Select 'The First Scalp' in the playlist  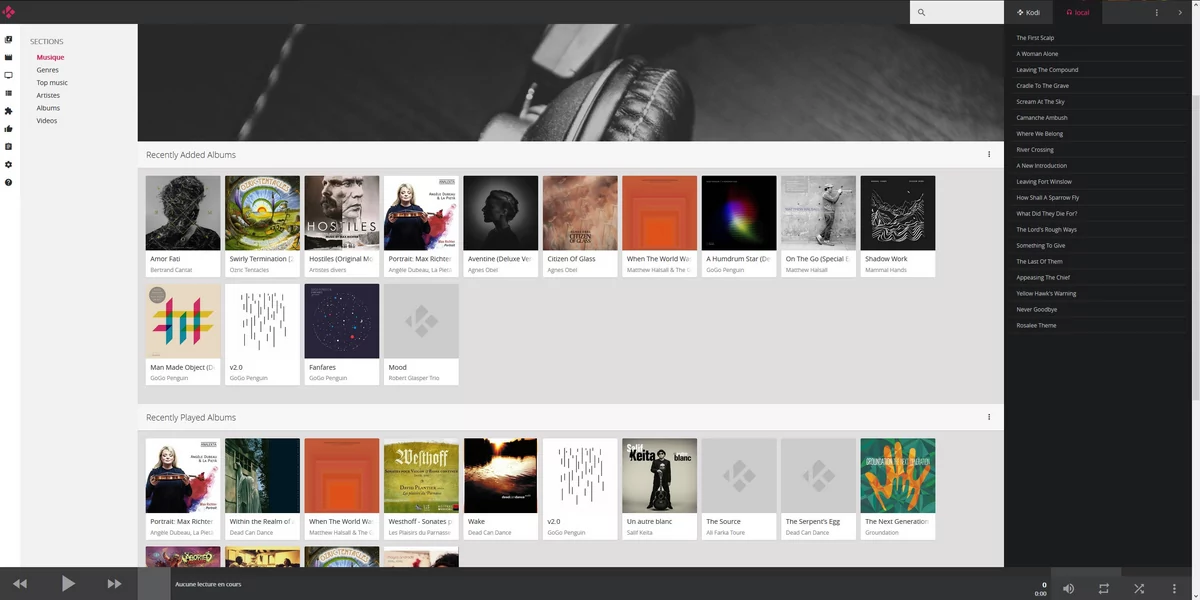tap(1098, 38)
